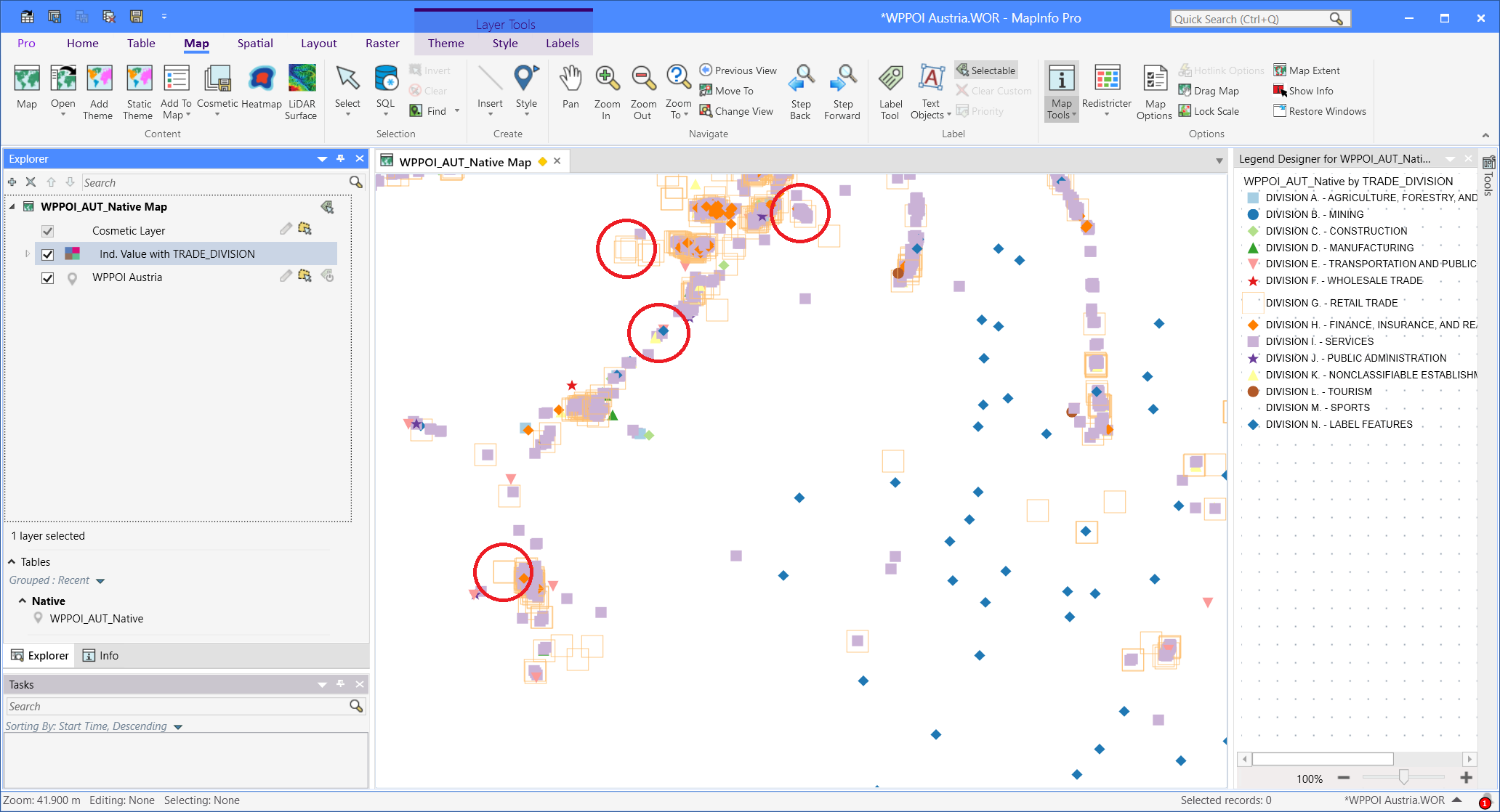Pin the Explorer panel
Screen dimensions: 1500x812
341,158
